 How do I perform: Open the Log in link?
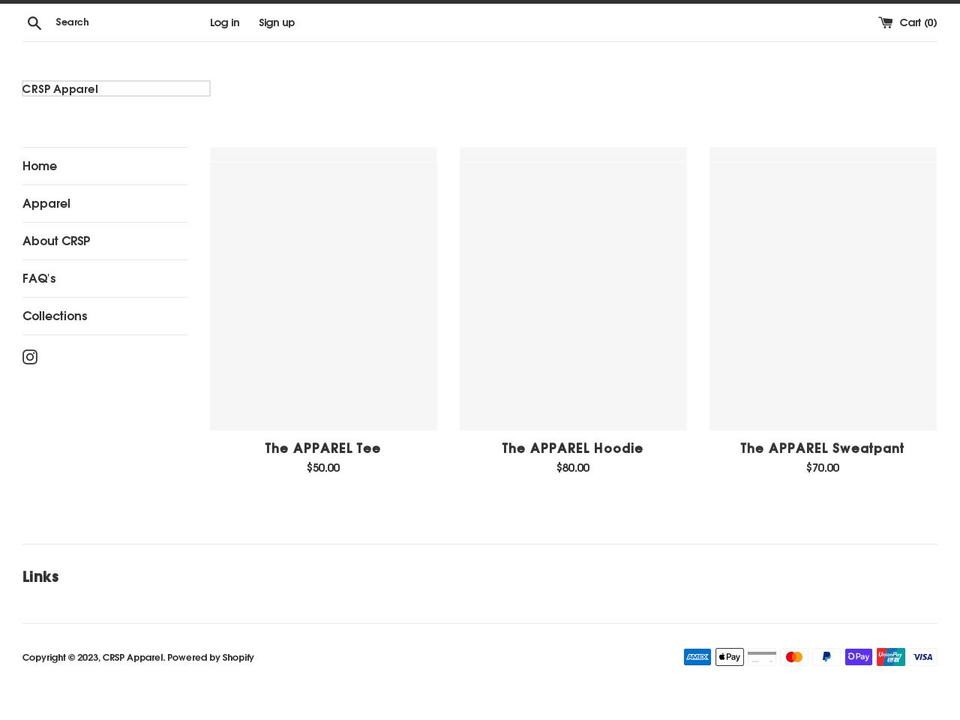point(225,23)
